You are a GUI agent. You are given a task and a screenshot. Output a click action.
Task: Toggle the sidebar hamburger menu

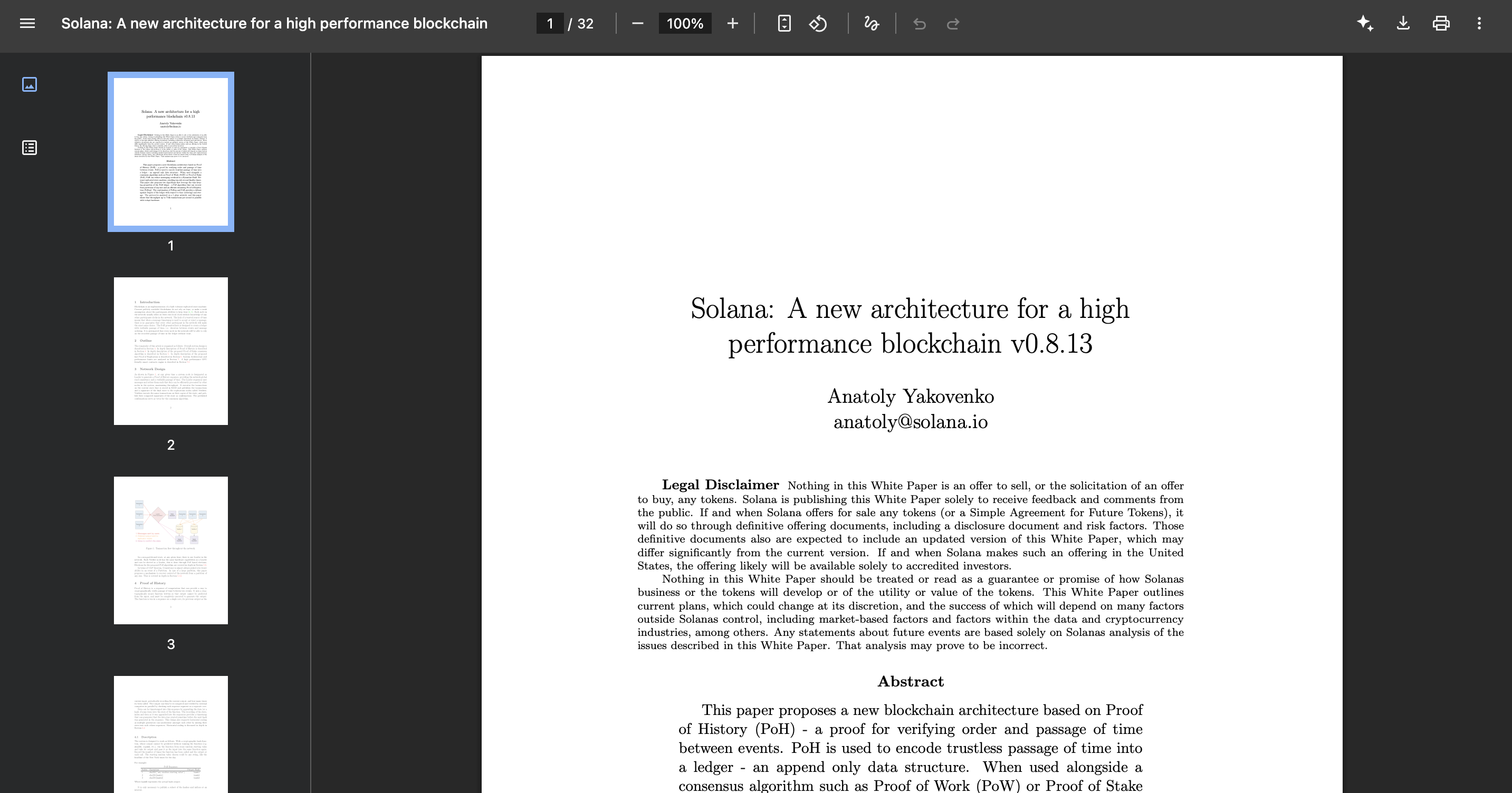point(27,23)
